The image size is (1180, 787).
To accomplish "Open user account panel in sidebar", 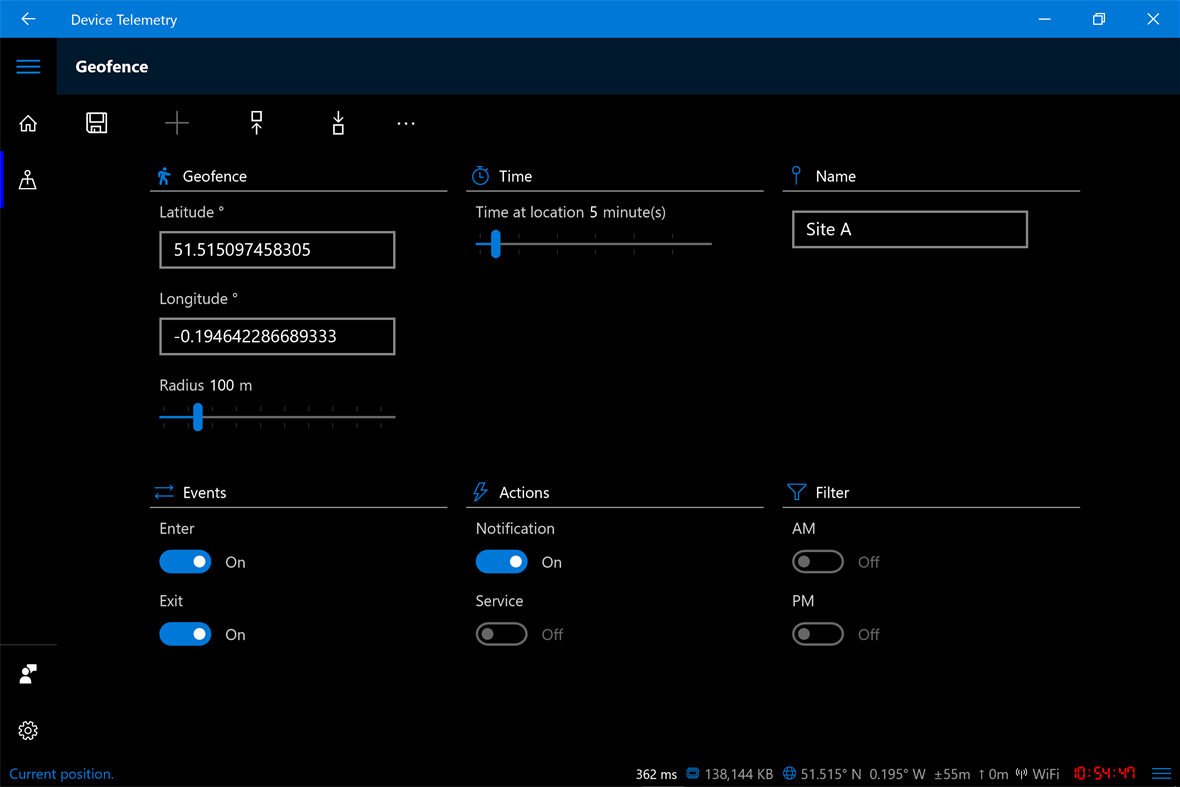I will 28,673.
